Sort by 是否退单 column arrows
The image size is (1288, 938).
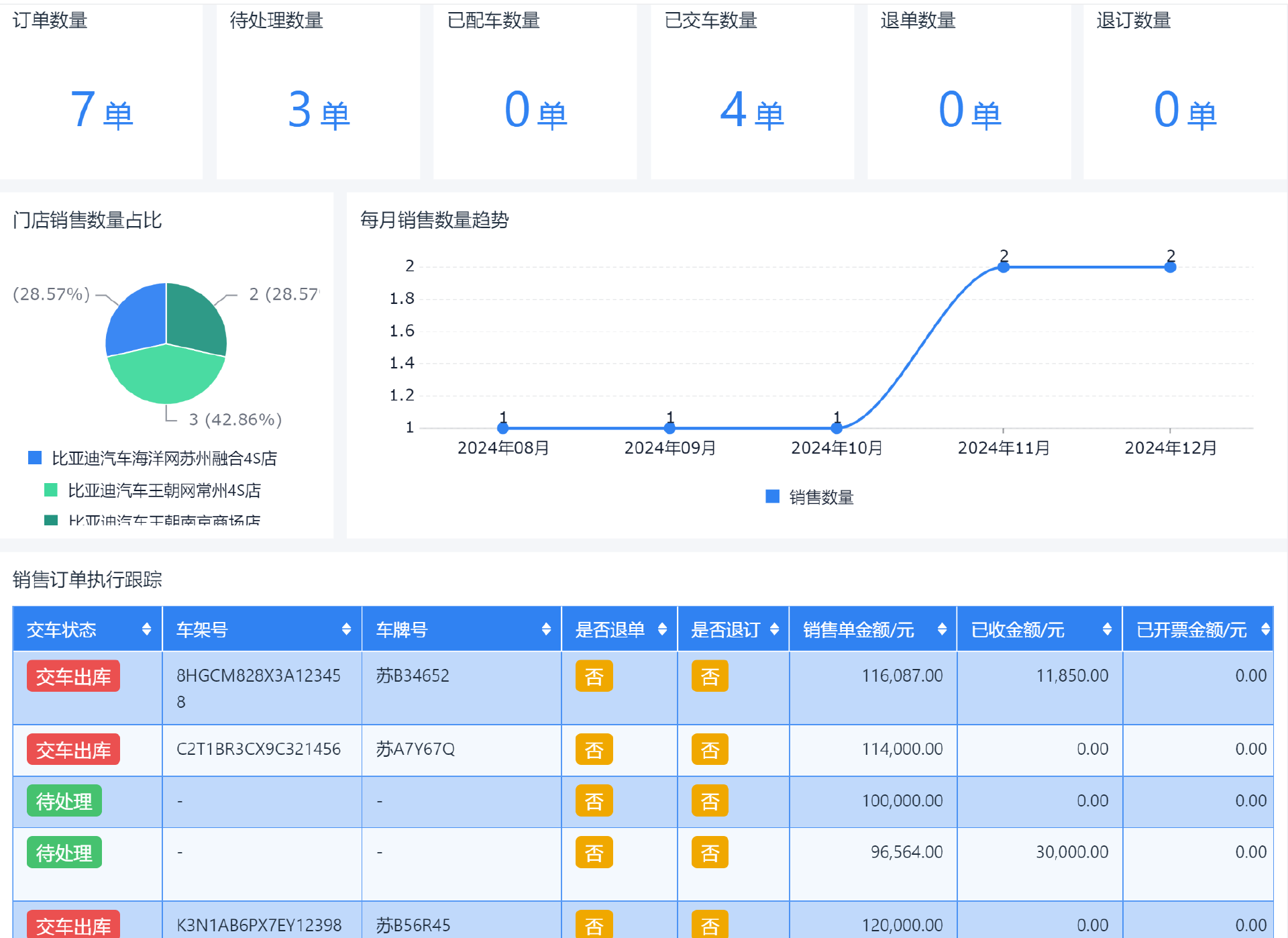click(x=662, y=629)
